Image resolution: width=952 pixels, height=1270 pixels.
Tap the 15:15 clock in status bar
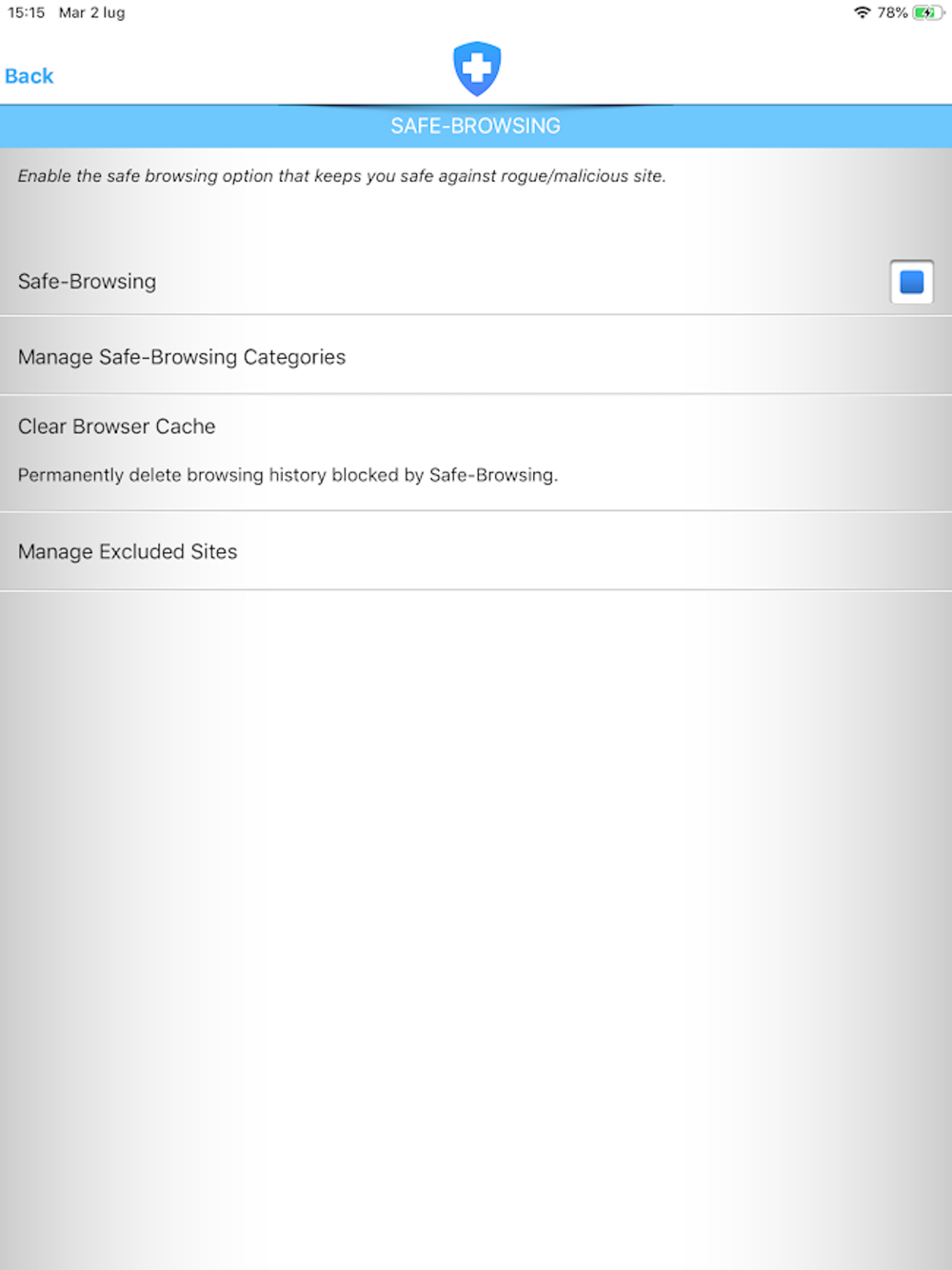click(27, 12)
